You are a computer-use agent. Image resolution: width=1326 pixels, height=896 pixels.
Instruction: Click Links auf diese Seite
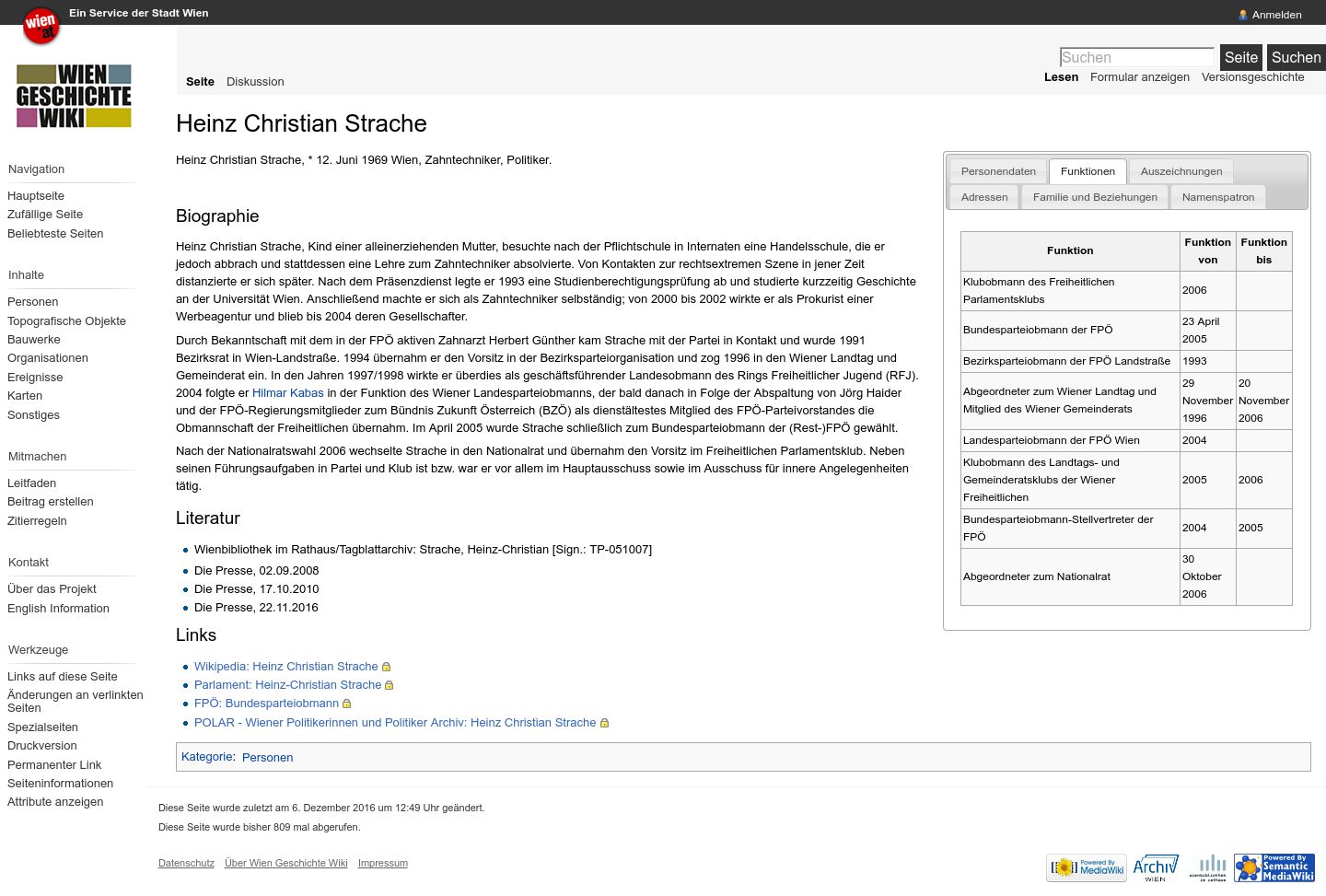(63, 677)
